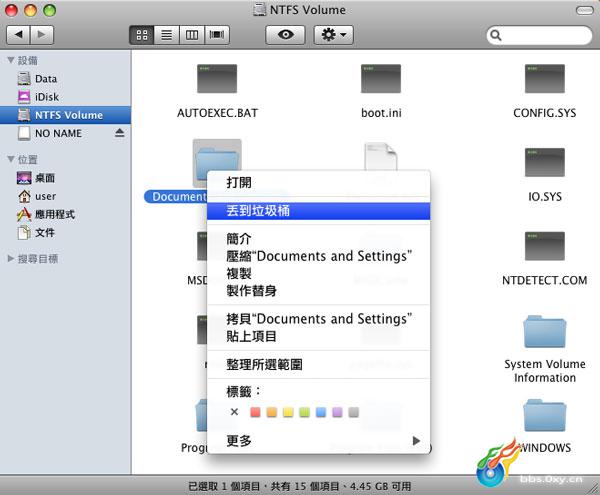Choose 打開 in the context menu
Image resolution: width=600 pixels, height=495 pixels.
[318, 182]
